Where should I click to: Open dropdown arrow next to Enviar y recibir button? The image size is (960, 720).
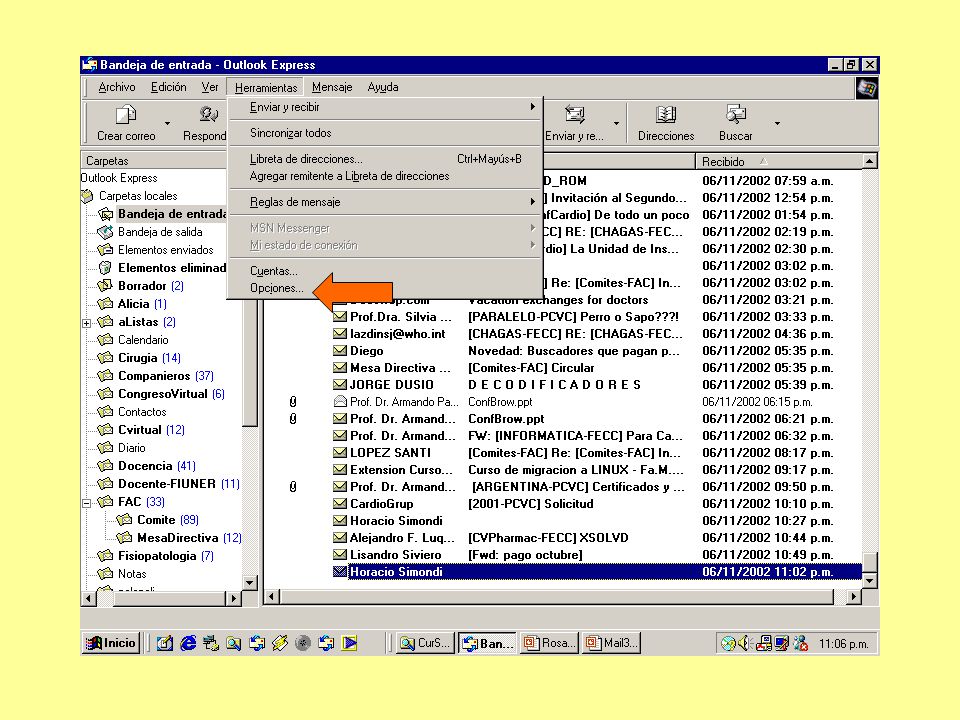(617, 123)
